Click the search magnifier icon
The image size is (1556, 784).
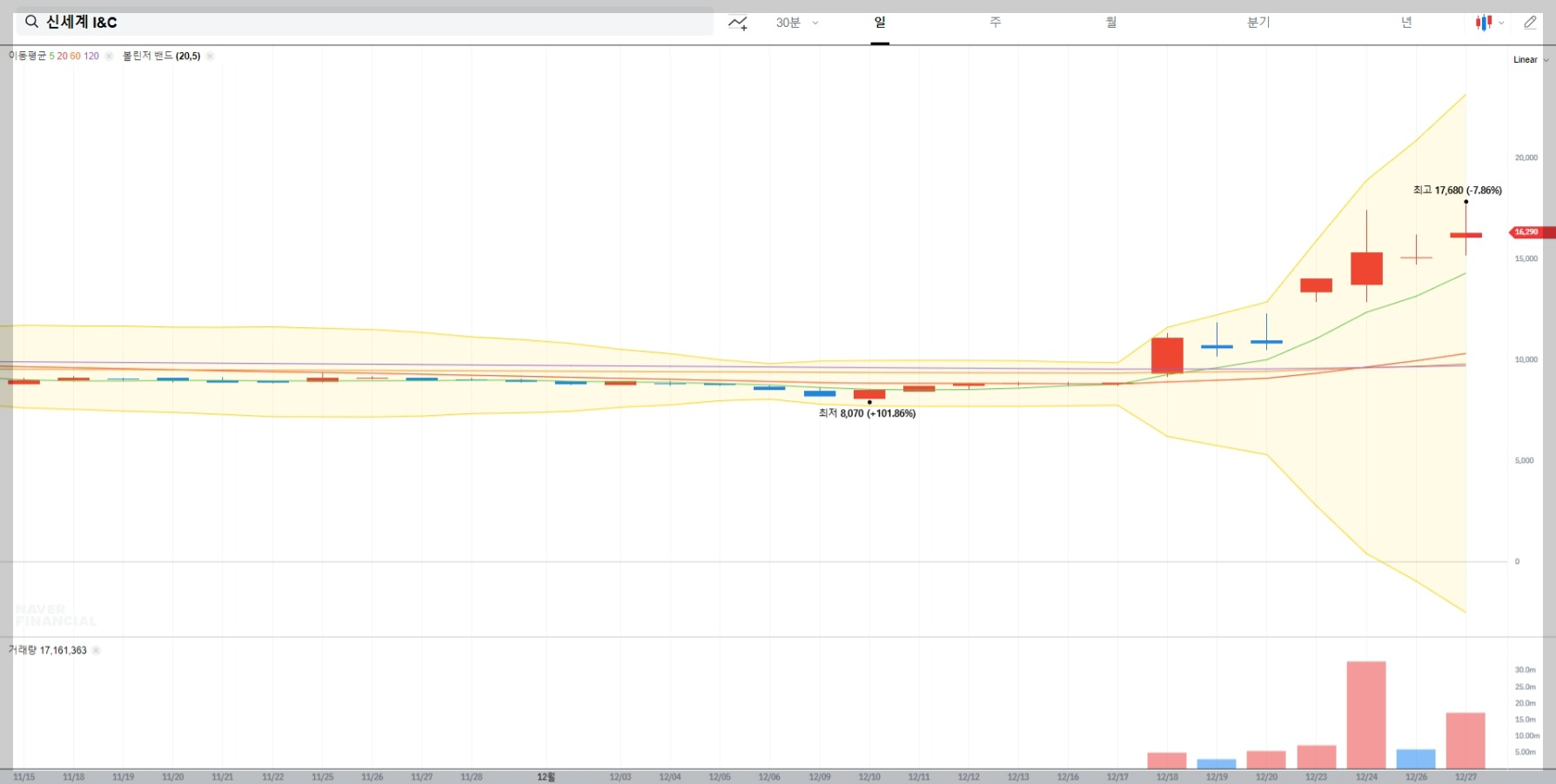[31, 22]
